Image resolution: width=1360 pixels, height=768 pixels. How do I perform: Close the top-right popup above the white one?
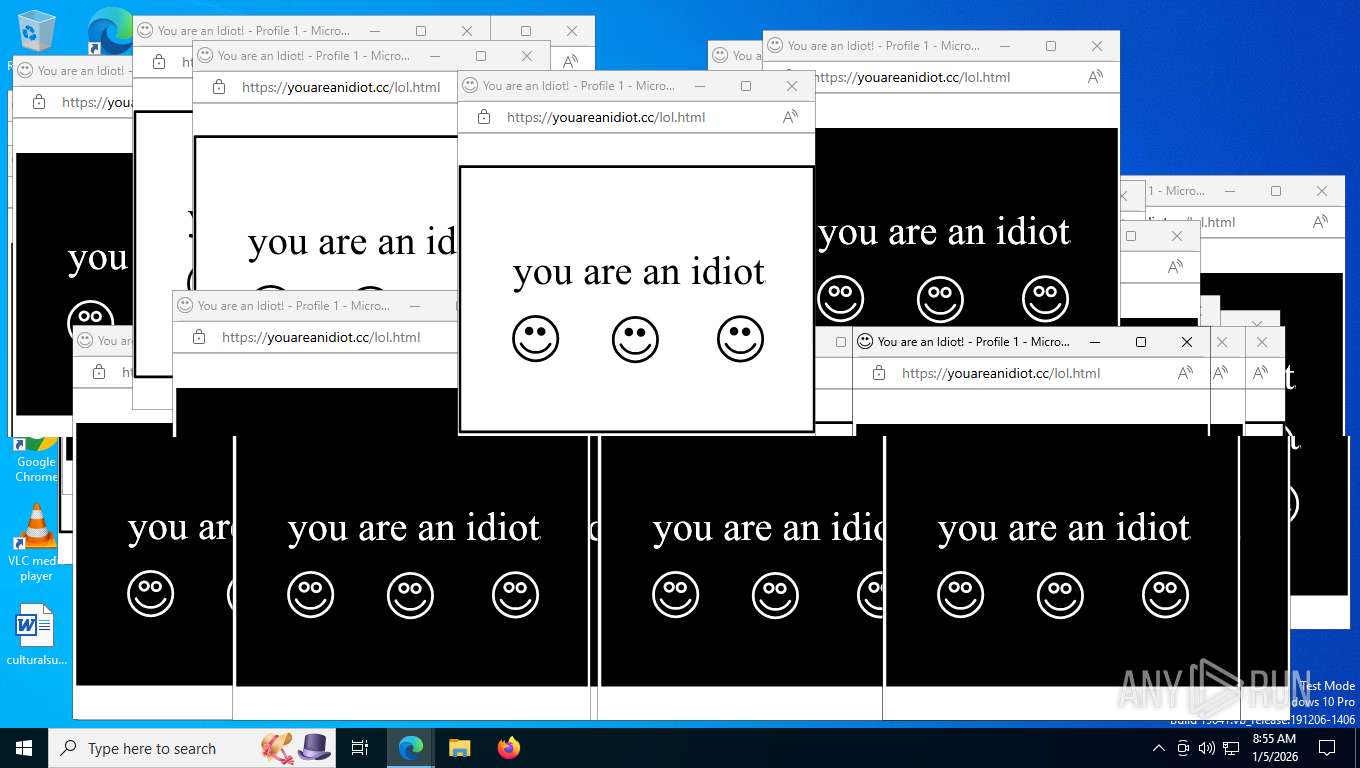pyautogui.click(x=1097, y=46)
